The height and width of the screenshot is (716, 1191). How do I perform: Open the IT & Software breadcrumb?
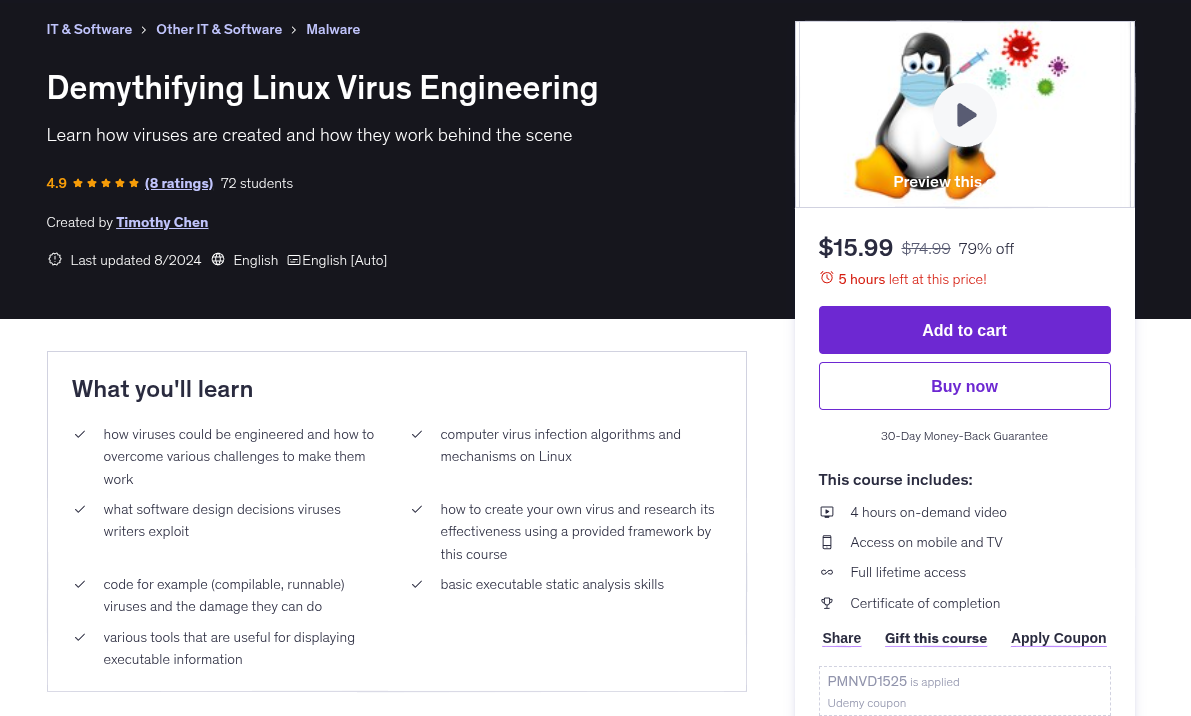click(89, 30)
